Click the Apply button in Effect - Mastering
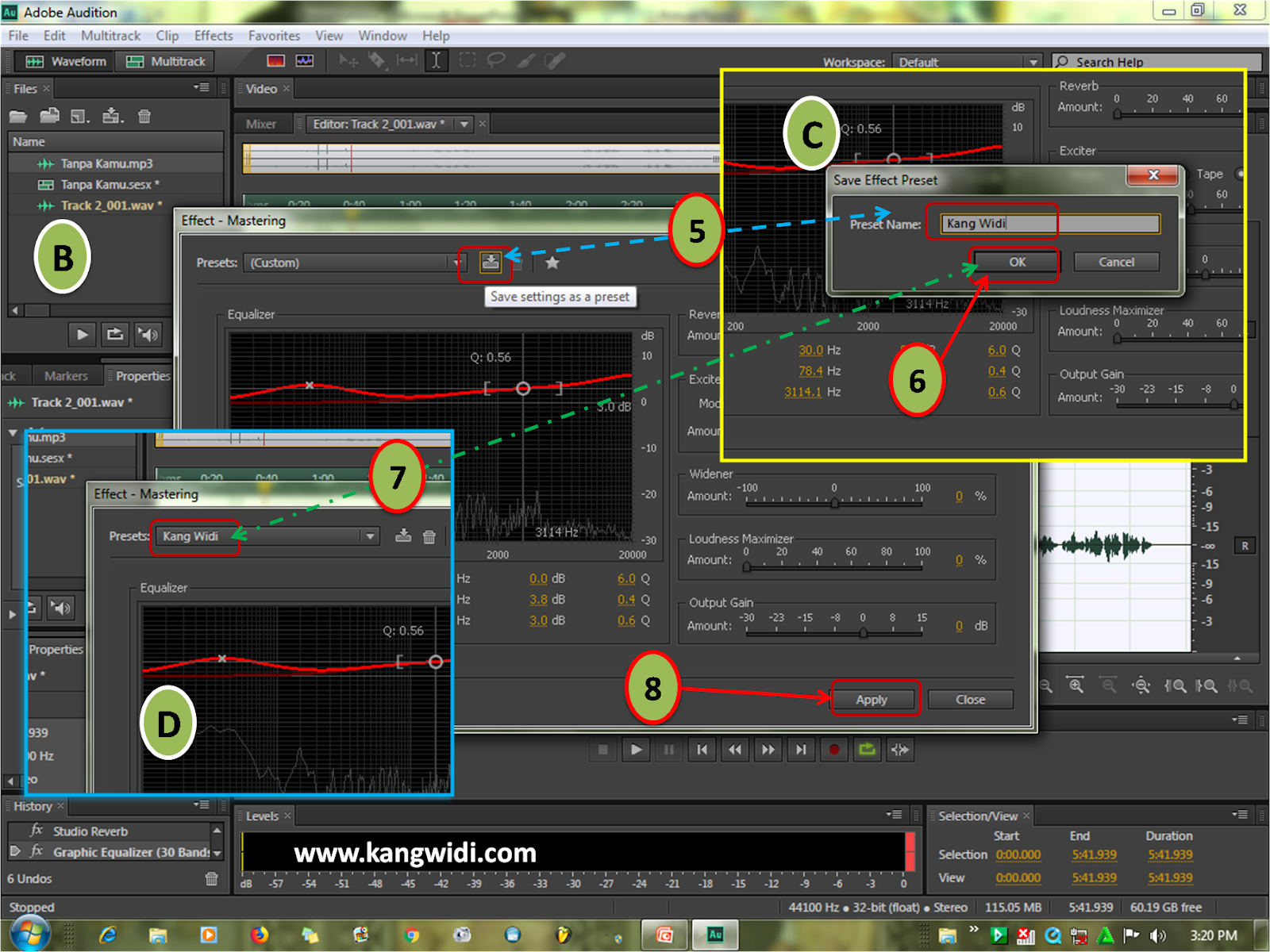This screenshot has width=1270, height=952. (872, 699)
